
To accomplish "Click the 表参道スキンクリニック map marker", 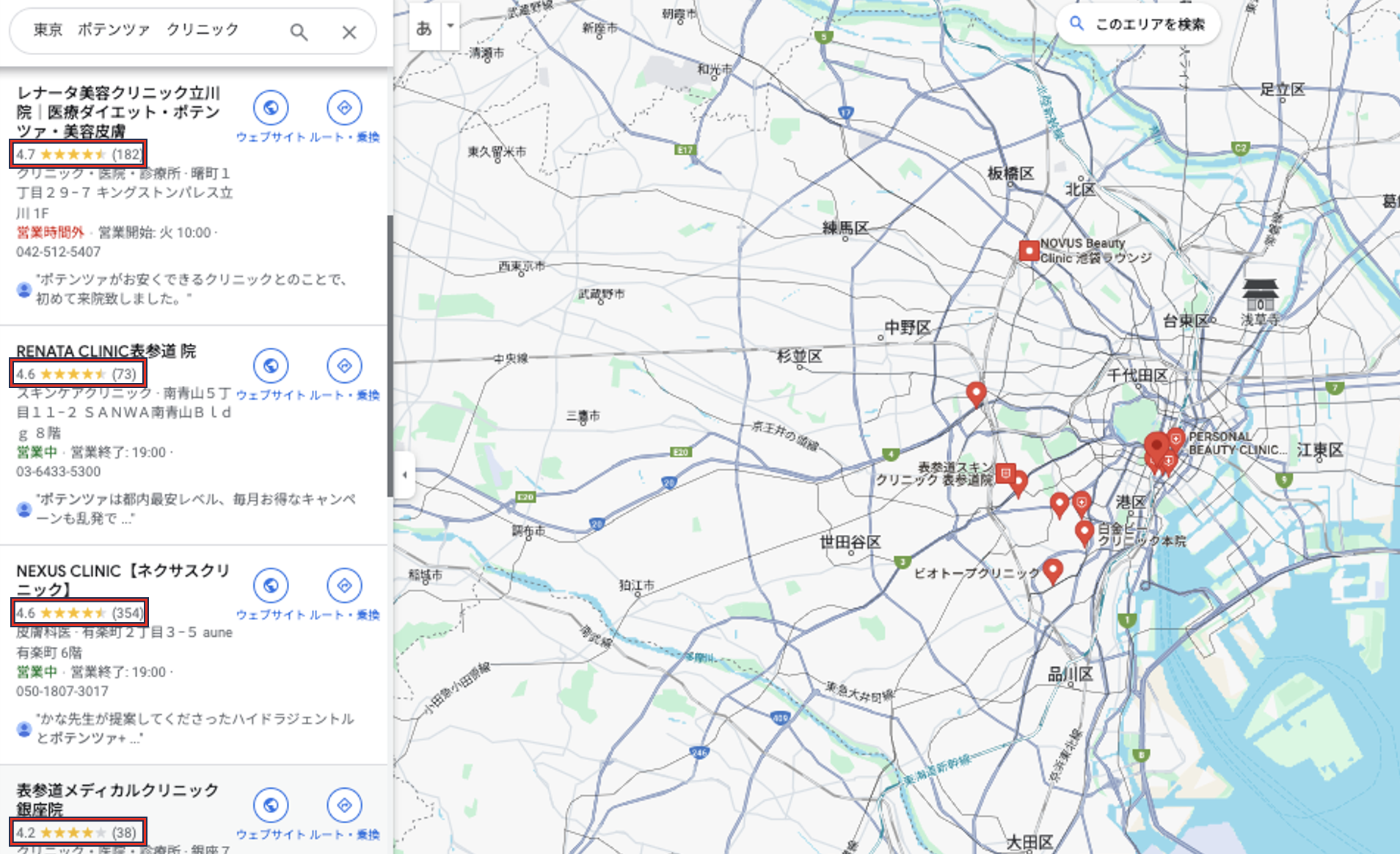I will pos(1005,472).
